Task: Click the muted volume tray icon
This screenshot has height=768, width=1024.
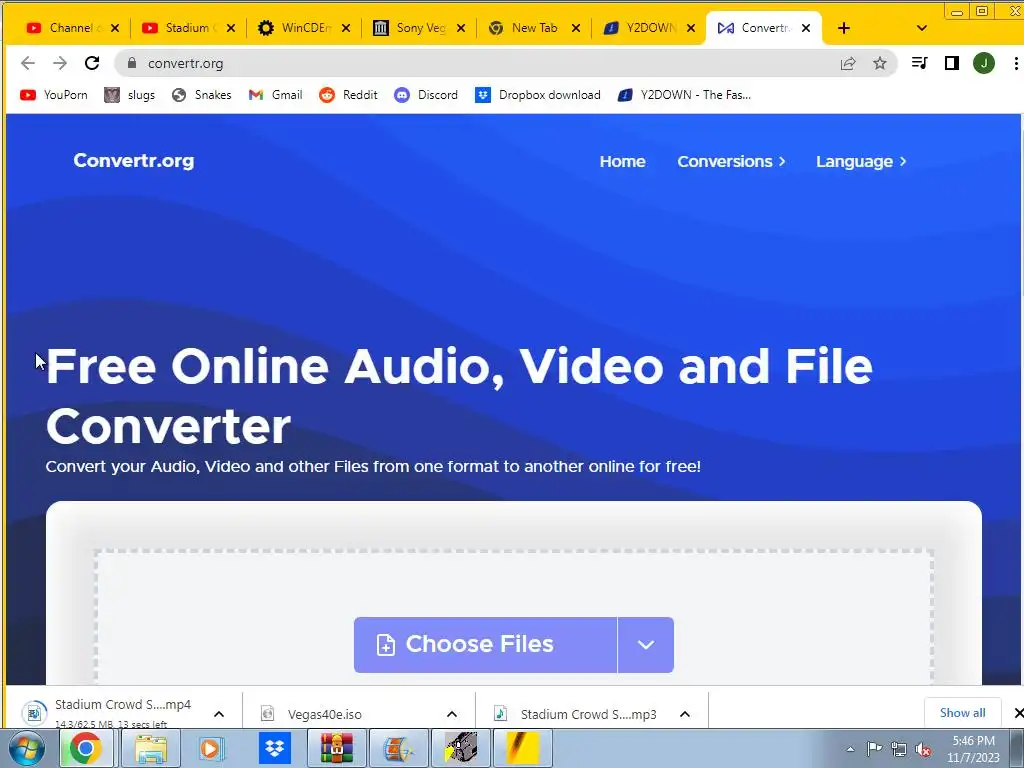Action: 923,749
